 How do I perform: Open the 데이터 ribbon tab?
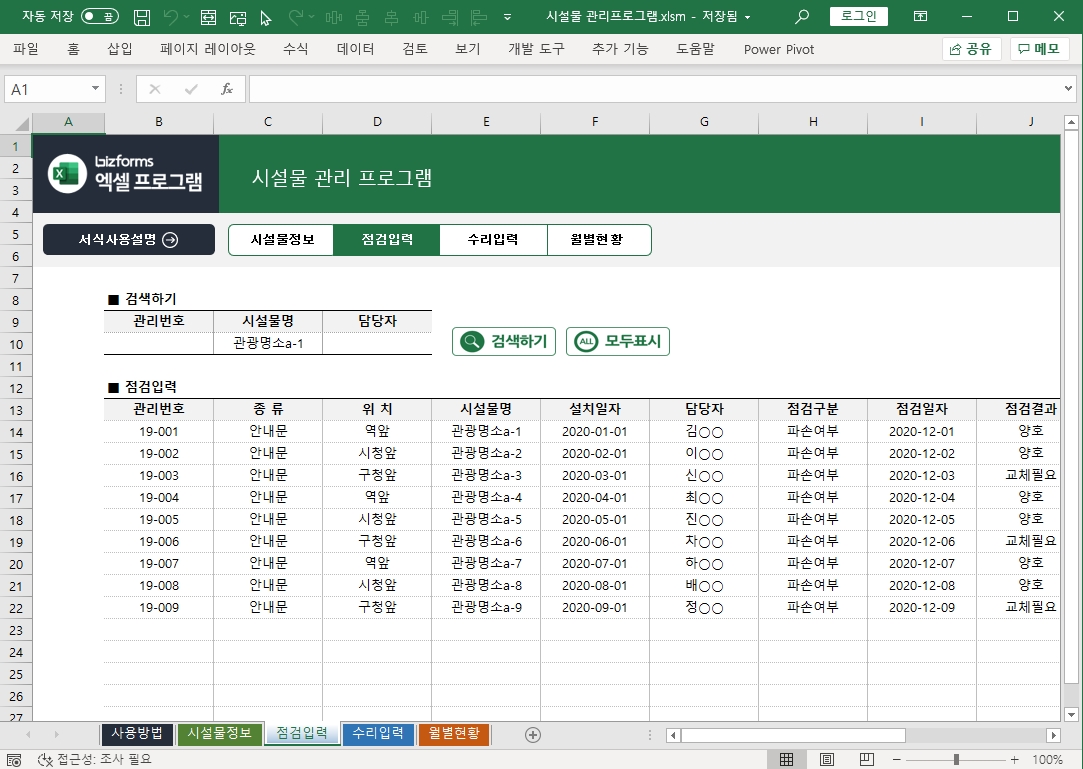pos(355,49)
